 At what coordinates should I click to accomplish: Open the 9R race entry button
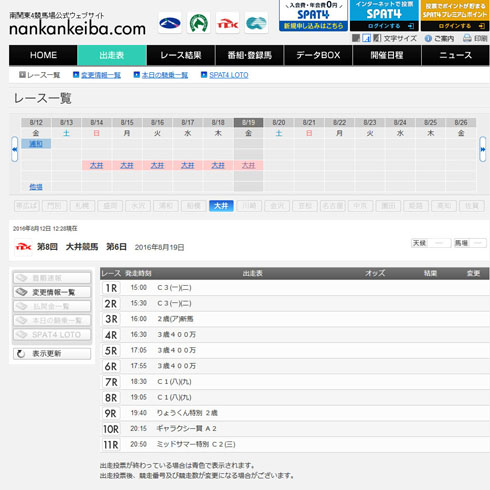click(111, 413)
